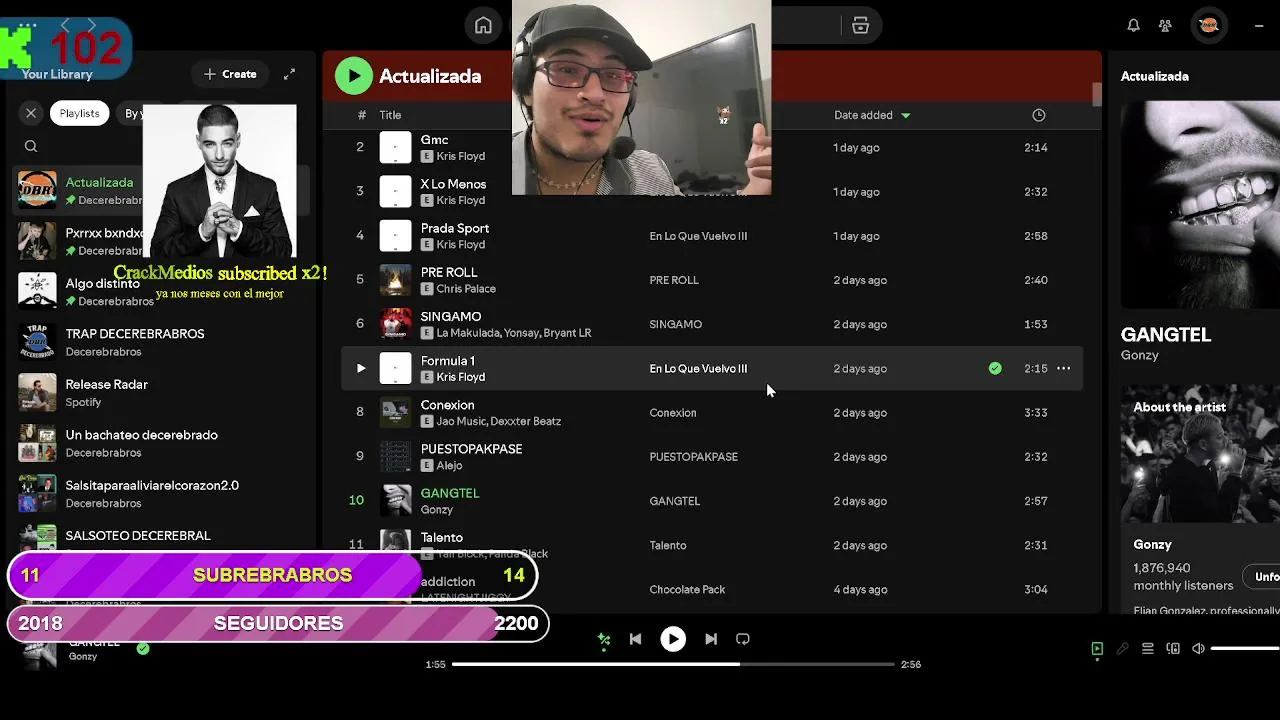
Task: Open the notifications bell
Action: tap(1133, 26)
